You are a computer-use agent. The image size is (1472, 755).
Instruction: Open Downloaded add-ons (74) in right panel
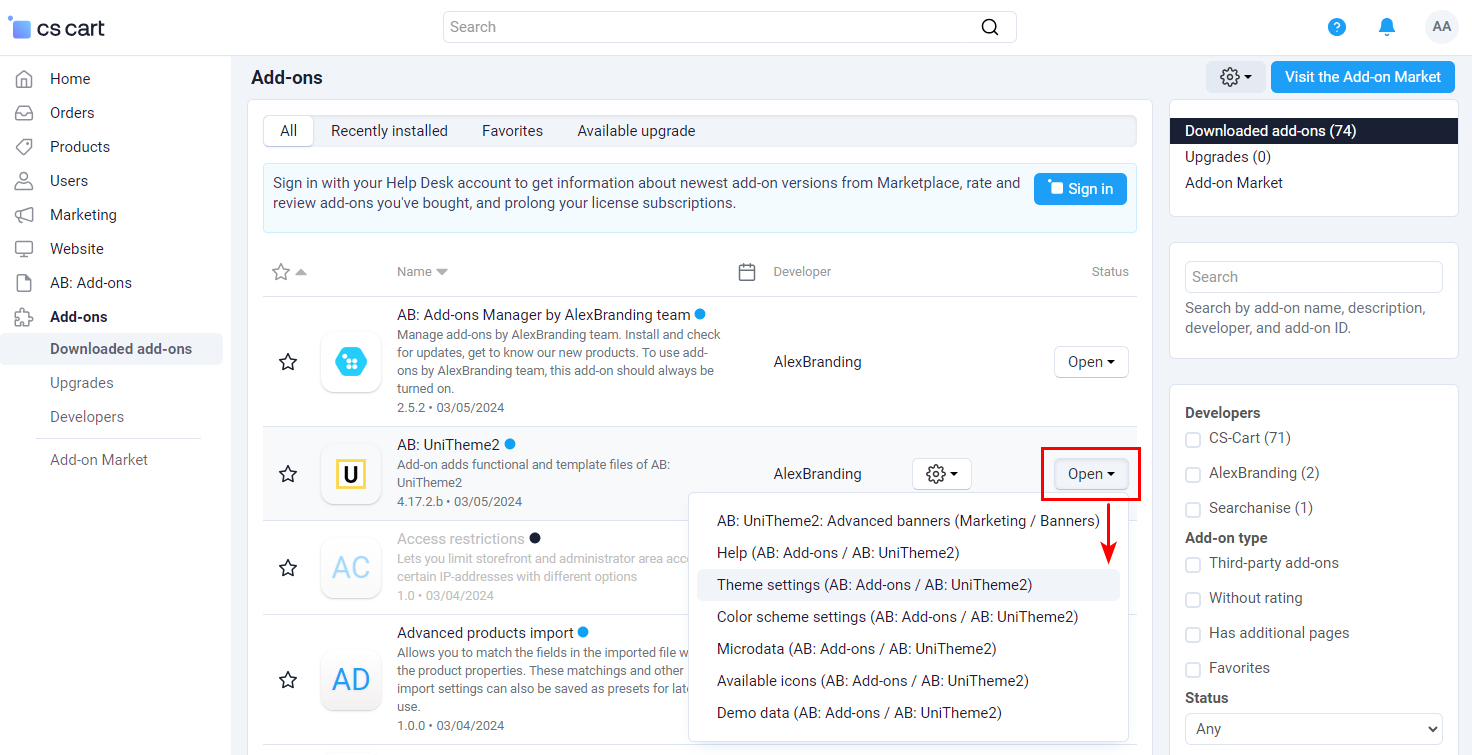(1314, 131)
